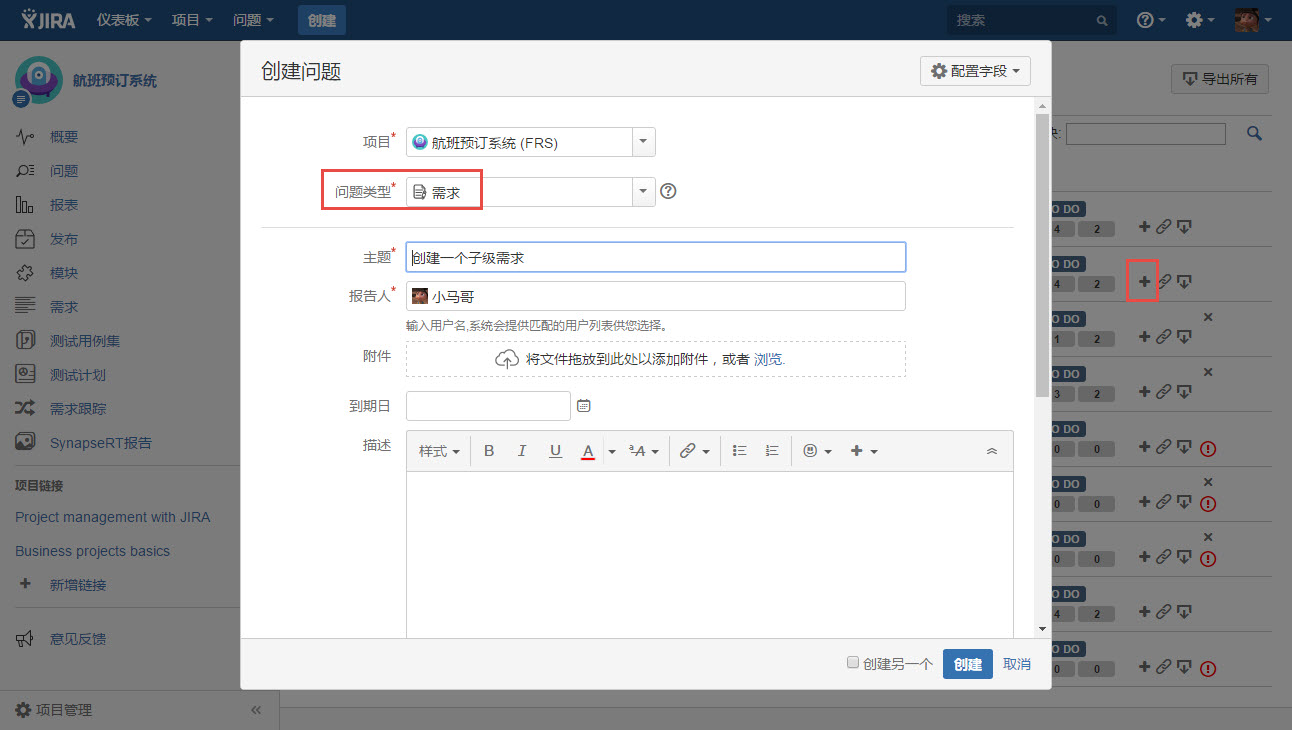Open 问题 in the sidebar
Viewport: 1292px width, 730px height.
coord(64,171)
